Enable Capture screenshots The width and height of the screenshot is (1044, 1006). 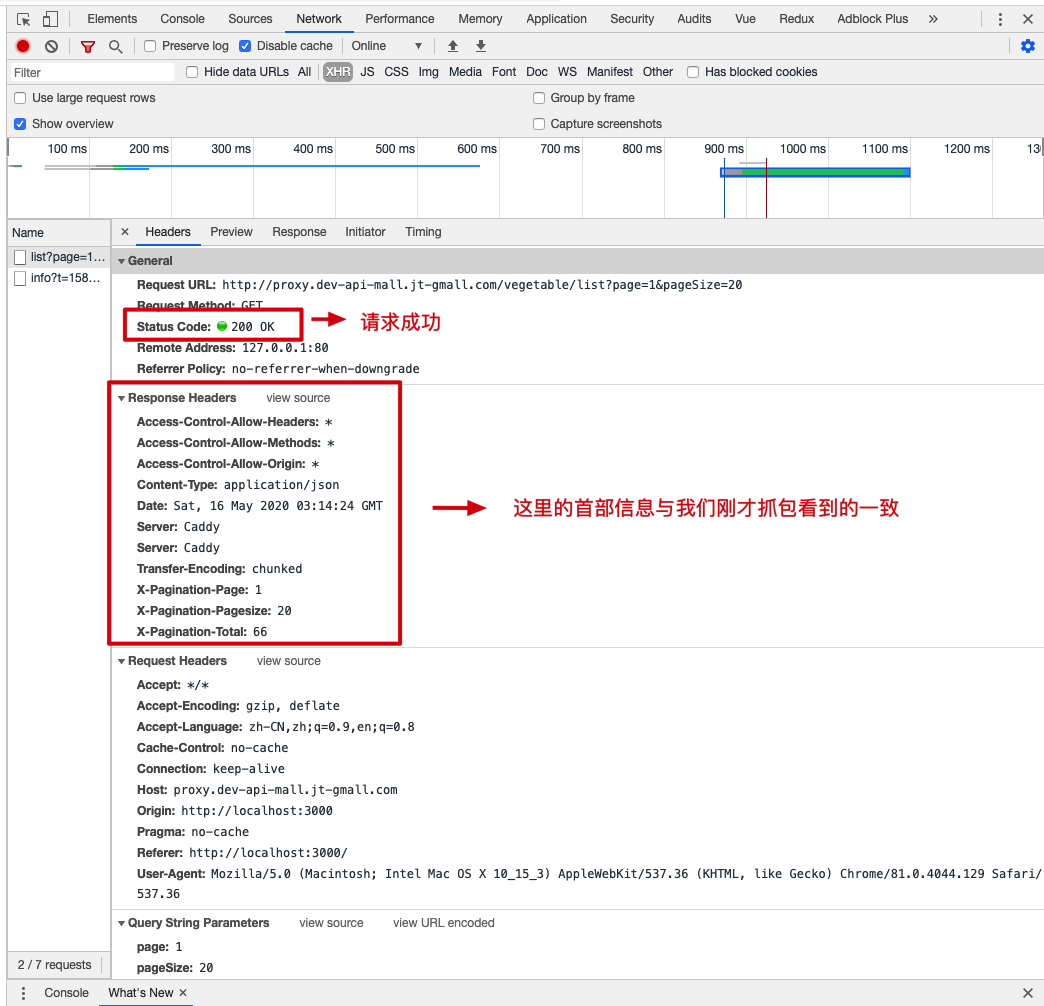[x=539, y=124]
